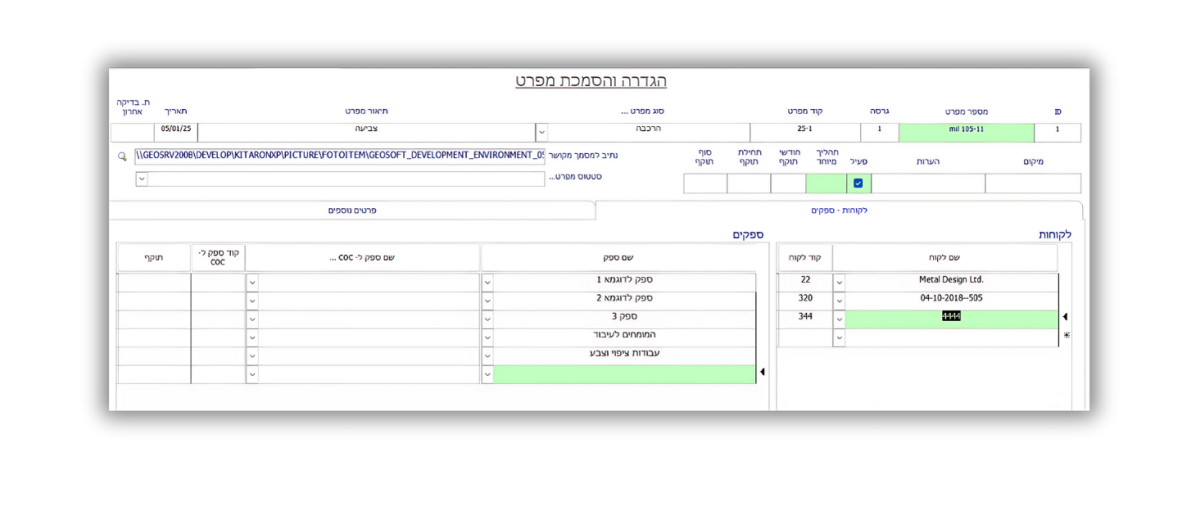The image size is (1200, 507).
Task: Click the magnifier icon beside the linked document path
Action: (x=122, y=156)
